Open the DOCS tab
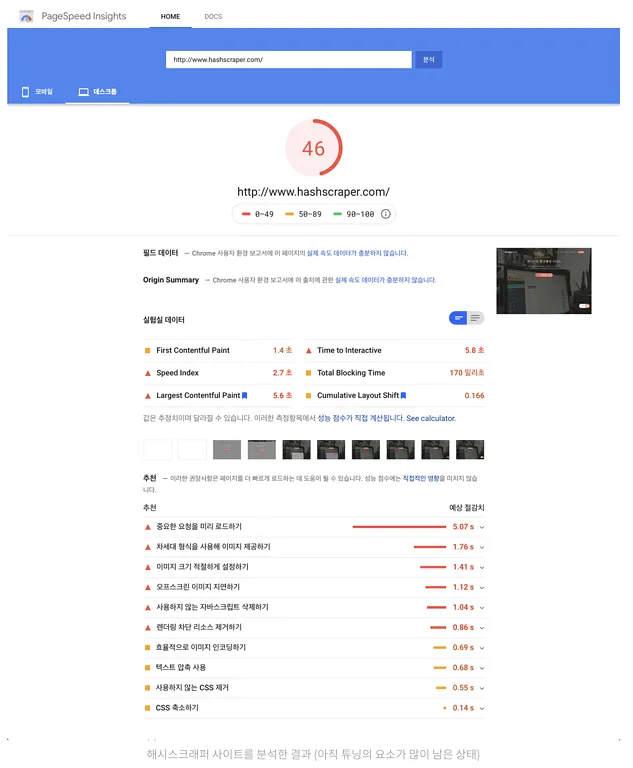This screenshot has height=768, width=633. point(213,17)
